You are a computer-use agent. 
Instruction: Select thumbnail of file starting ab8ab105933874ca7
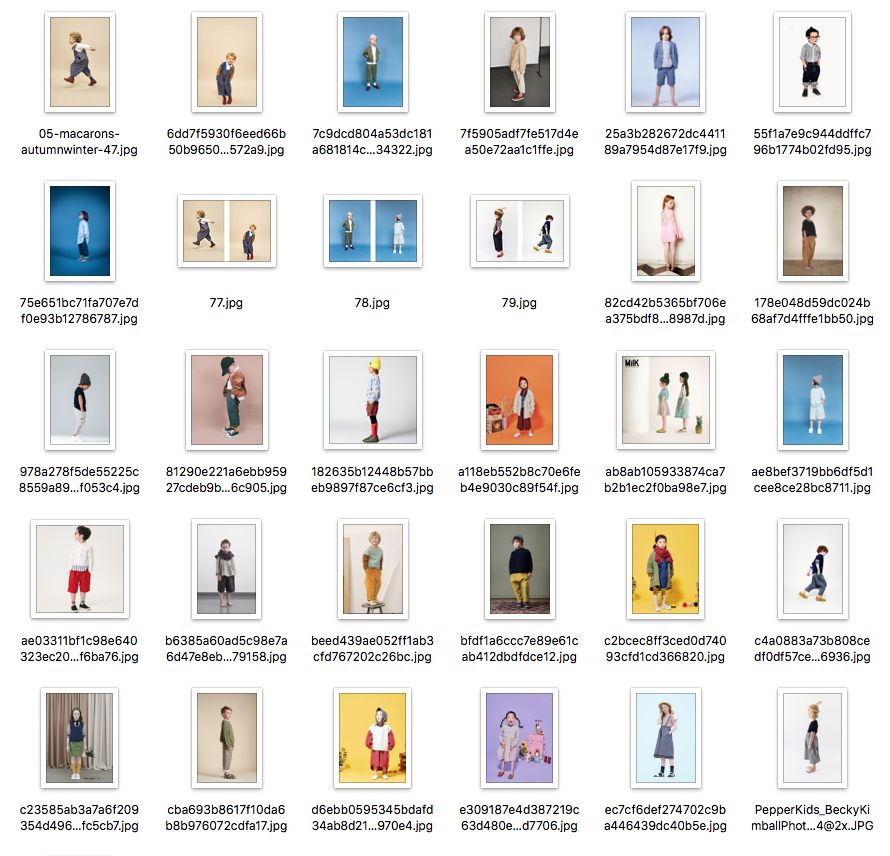[665, 400]
